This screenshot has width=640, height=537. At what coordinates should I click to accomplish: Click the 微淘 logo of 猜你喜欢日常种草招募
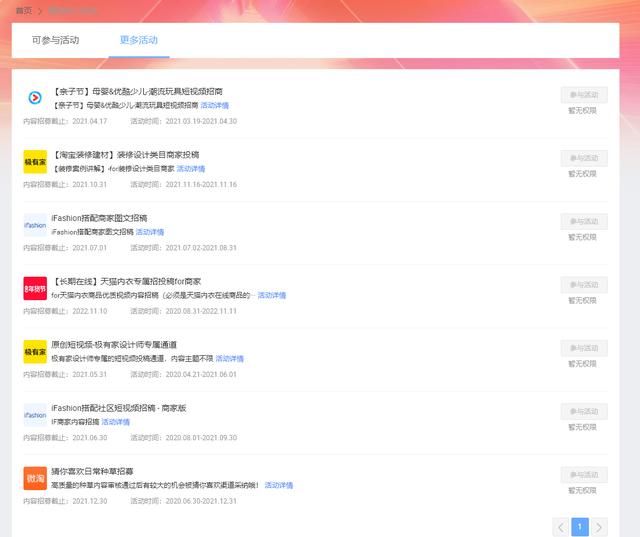point(35,478)
